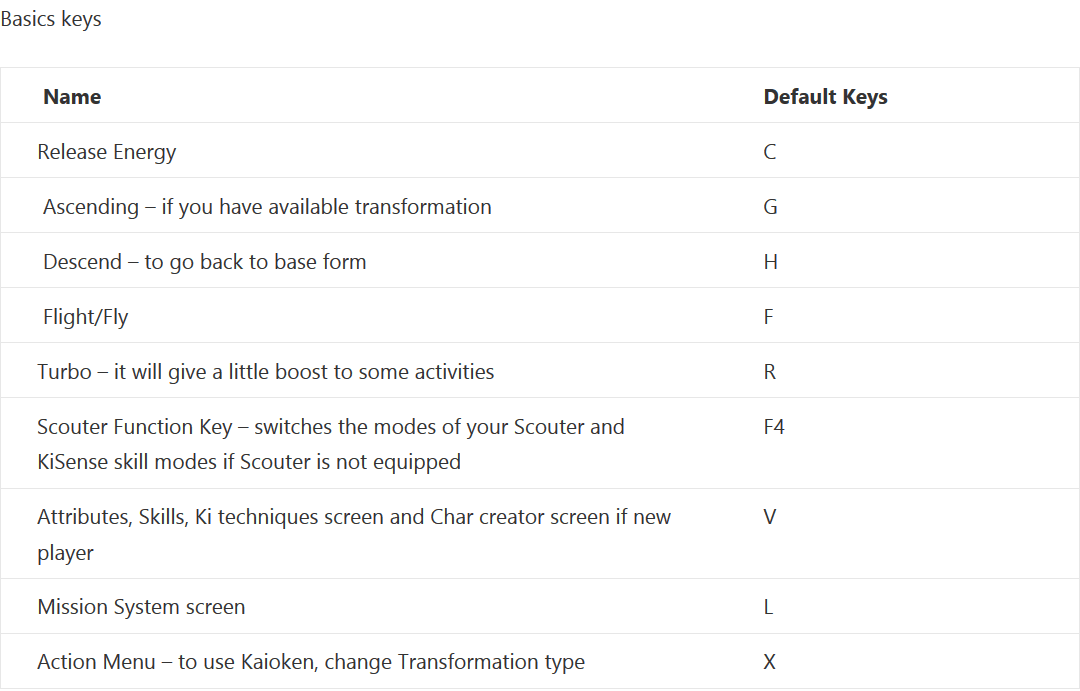Click the 'F' key entry for Flight/Fly
Viewport: 1080px width, 691px height.
tap(769, 318)
